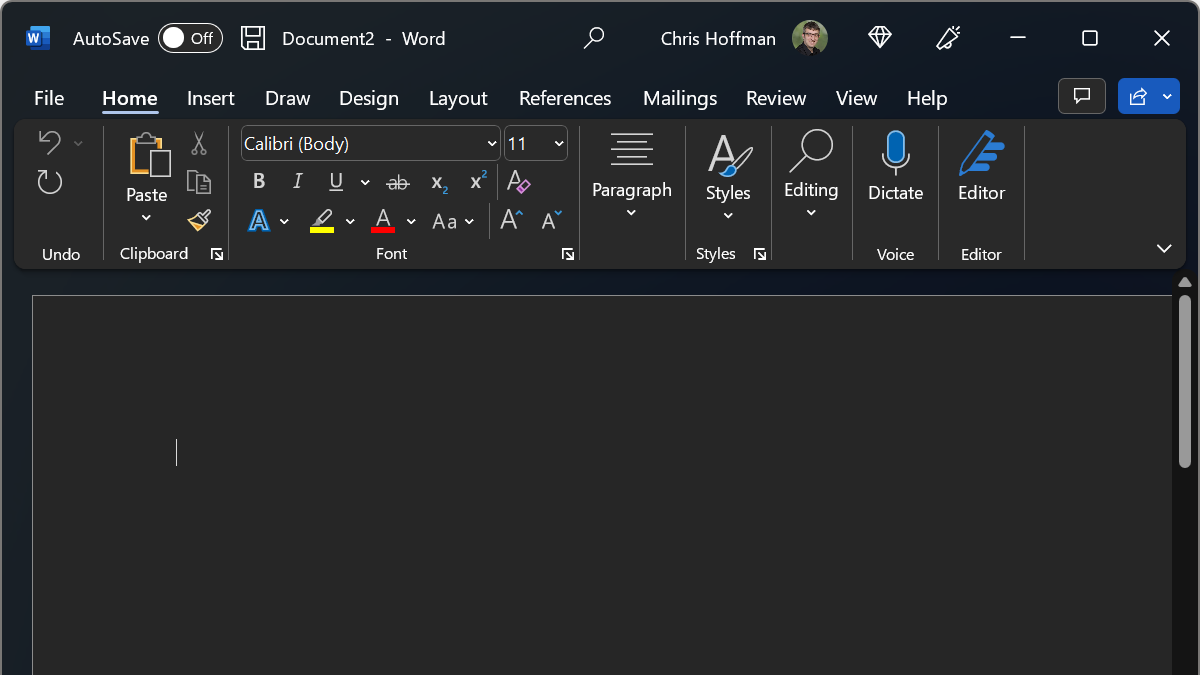Apply italic formatting
This screenshot has height=675, width=1200.
point(297,181)
